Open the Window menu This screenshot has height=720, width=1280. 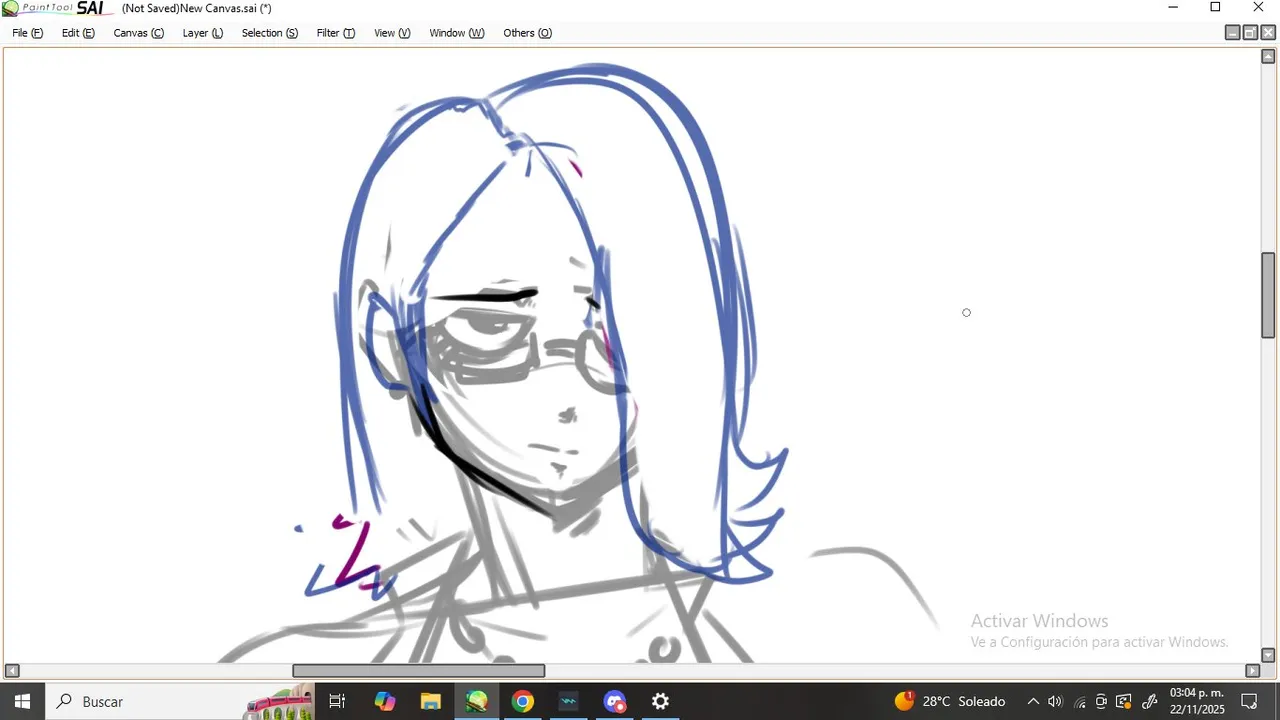click(456, 33)
